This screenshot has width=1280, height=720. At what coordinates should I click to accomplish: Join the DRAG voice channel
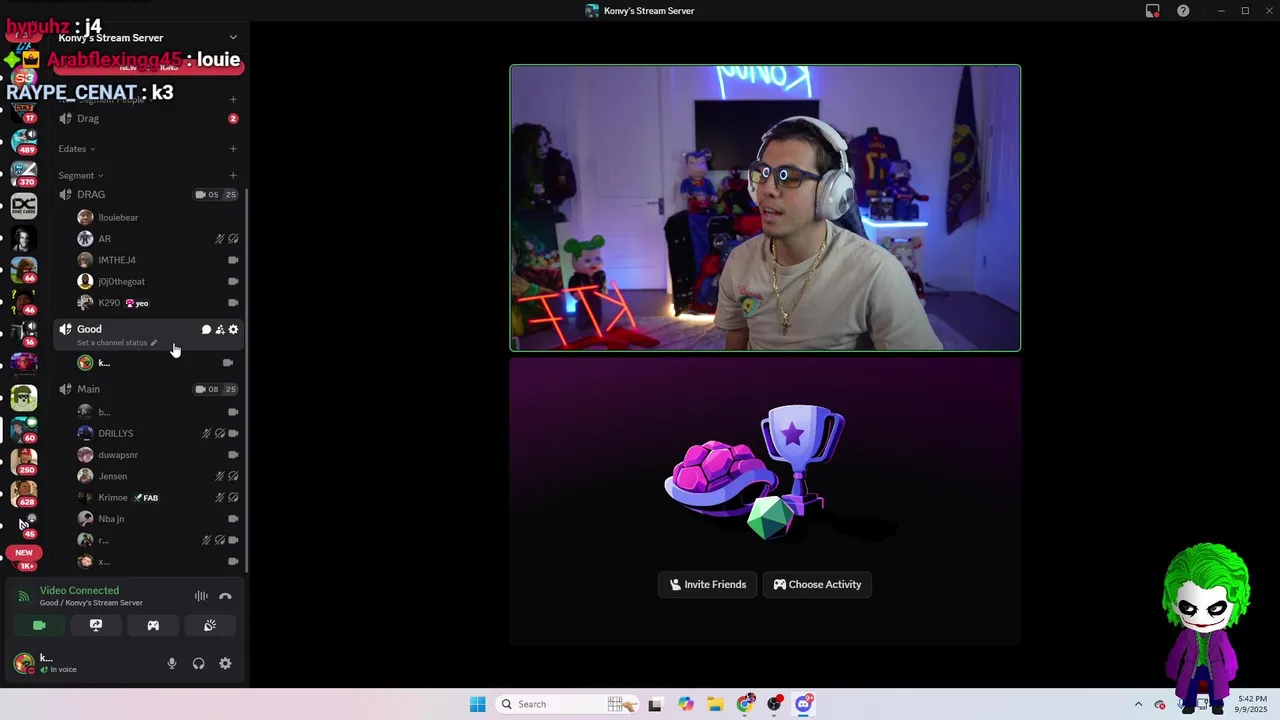point(148,194)
